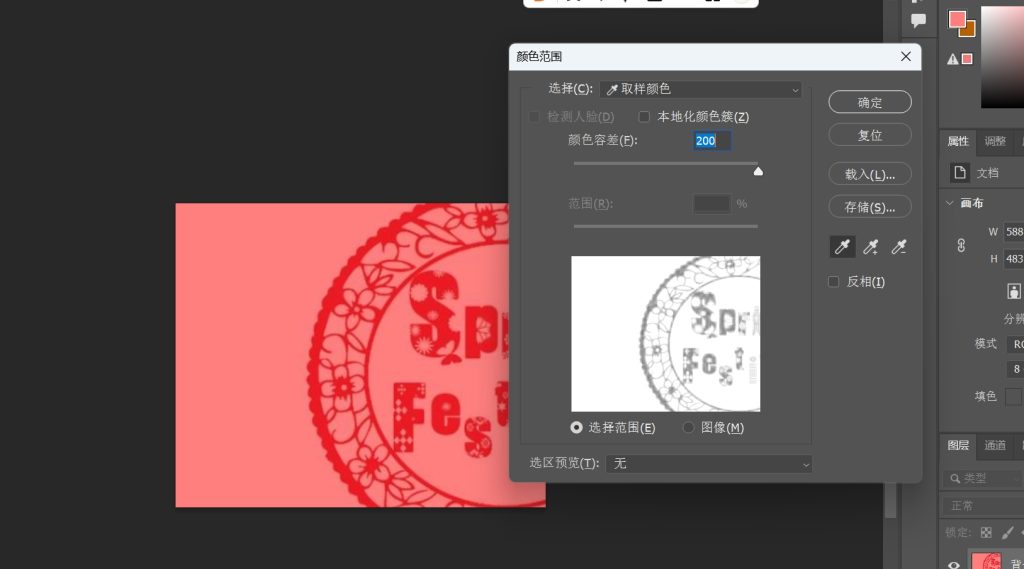
Task: Open the 选区预览 dropdown
Action: pyautogui.click(x=708, y=464)
